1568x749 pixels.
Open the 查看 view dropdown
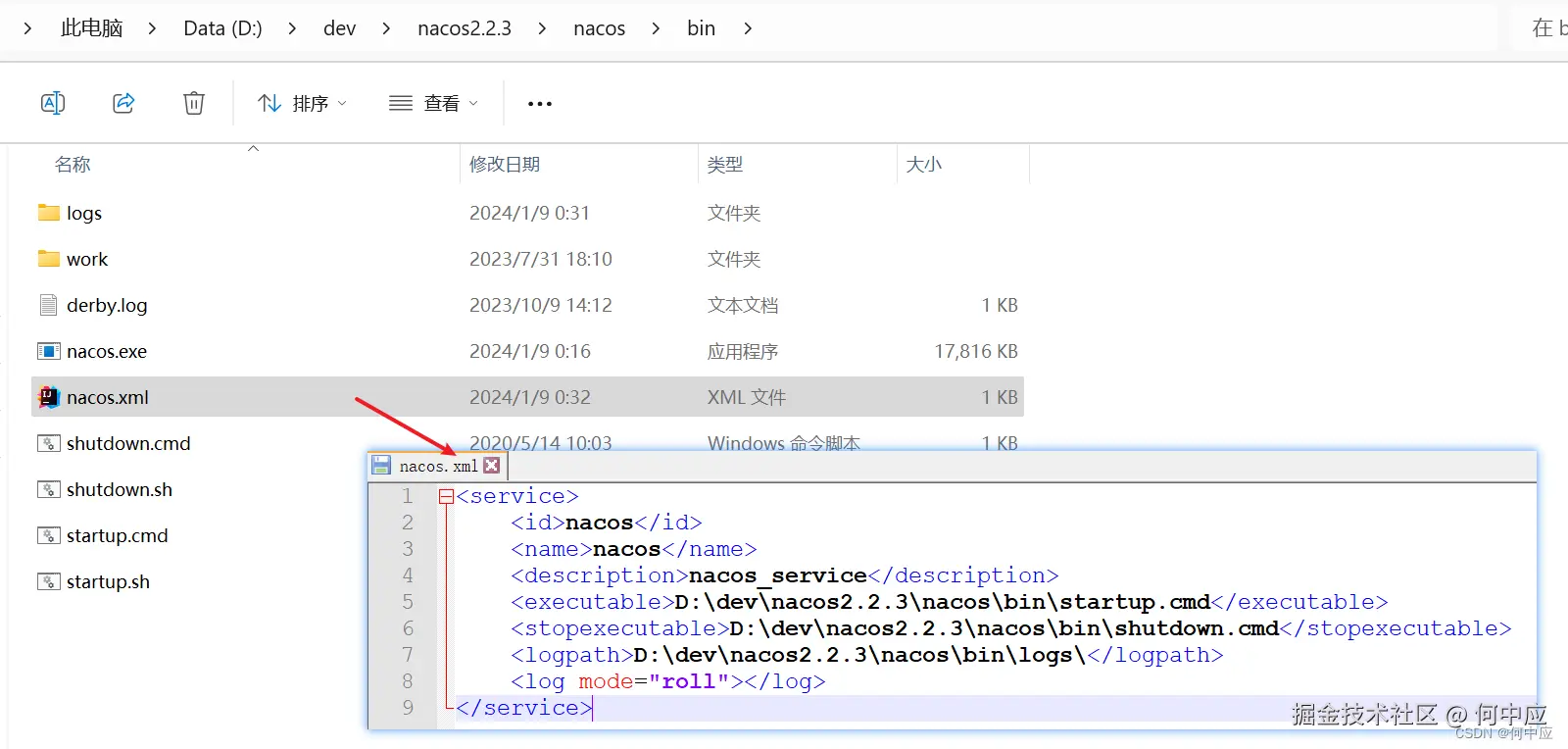coord(433,103)
